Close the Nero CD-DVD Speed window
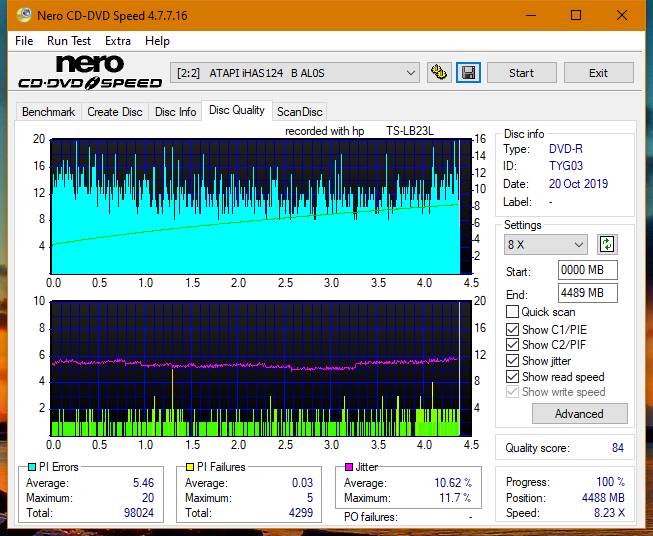Viewport: 653px width, 536px height. [x=622, y=15]
